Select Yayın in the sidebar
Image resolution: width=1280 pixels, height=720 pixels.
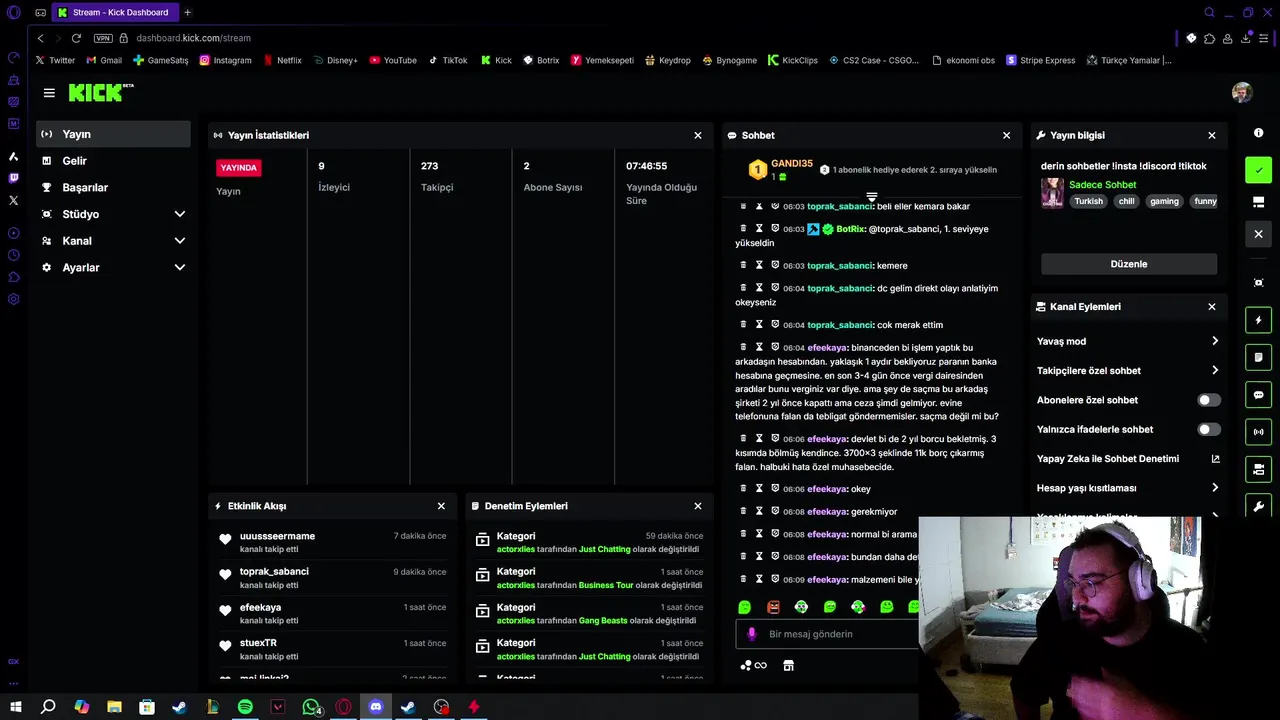(114, 134)
